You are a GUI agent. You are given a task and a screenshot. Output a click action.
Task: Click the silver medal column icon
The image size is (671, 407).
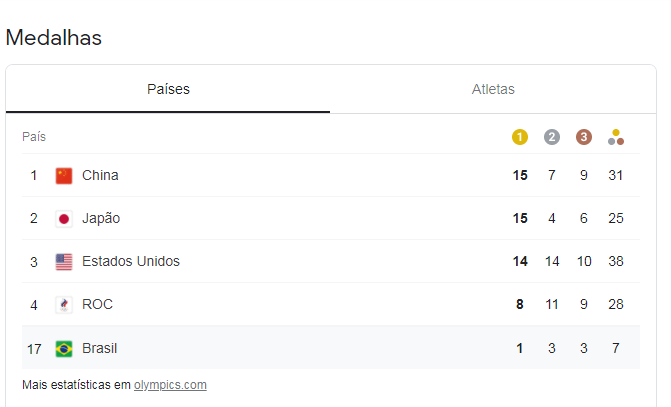tap(552, 137)
